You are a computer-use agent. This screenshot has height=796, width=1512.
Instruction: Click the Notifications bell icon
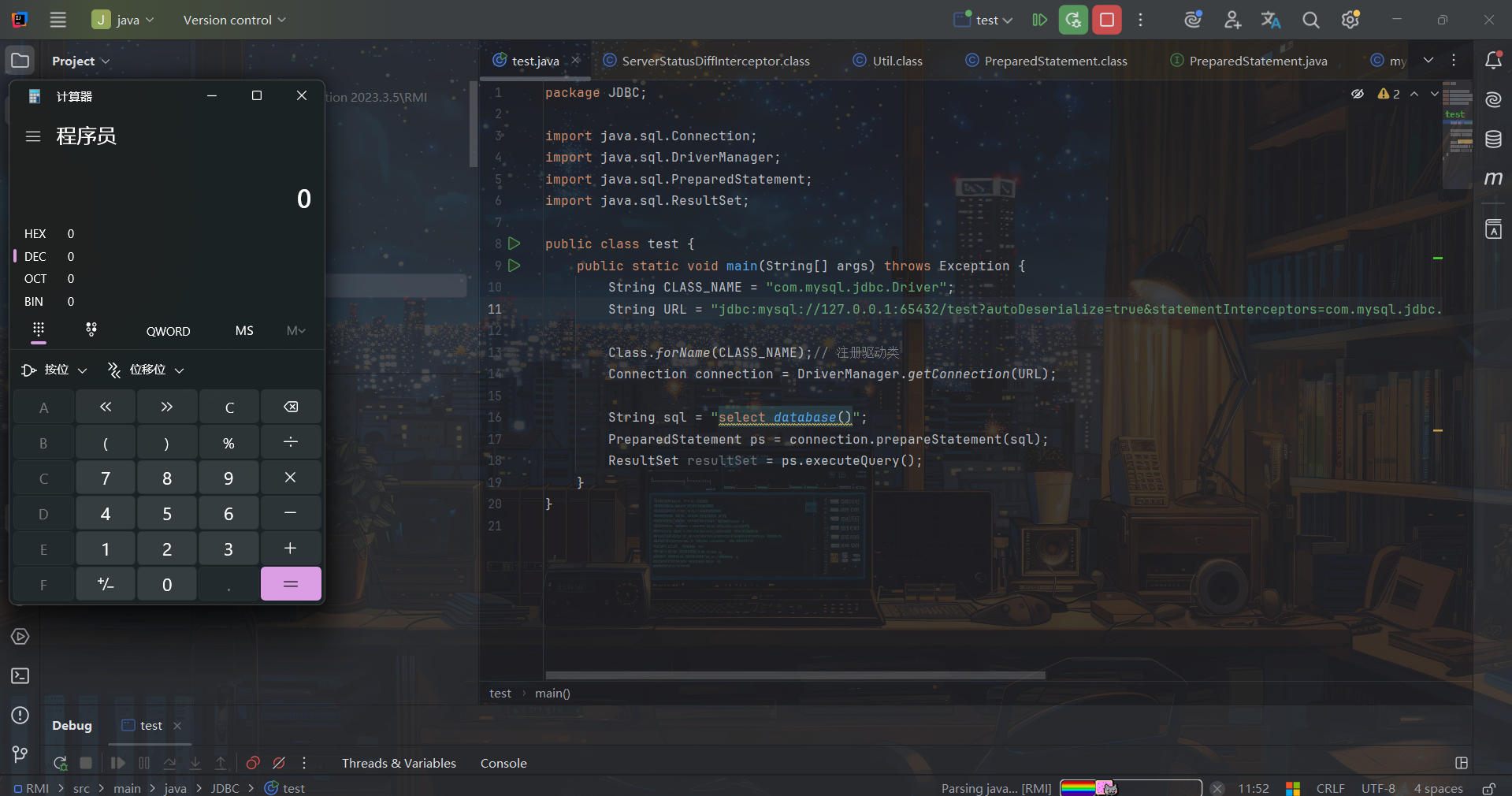1492,61
